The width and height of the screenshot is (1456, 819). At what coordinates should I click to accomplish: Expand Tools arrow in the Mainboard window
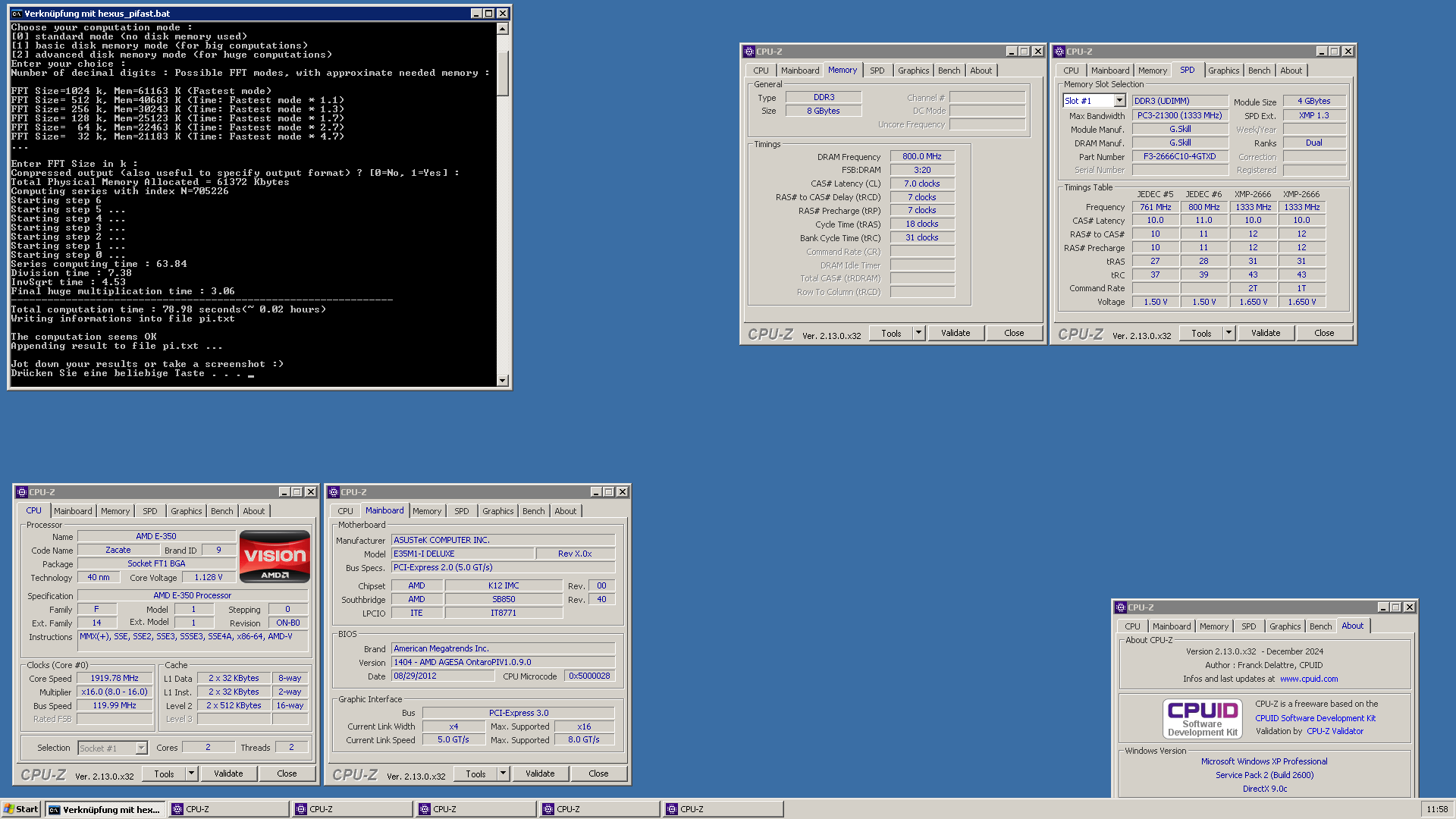503,773
